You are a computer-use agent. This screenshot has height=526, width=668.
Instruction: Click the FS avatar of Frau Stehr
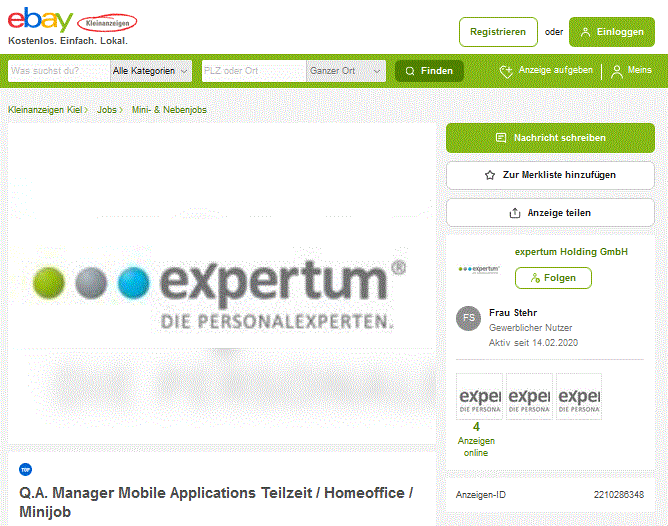click(x=468, y=318)
